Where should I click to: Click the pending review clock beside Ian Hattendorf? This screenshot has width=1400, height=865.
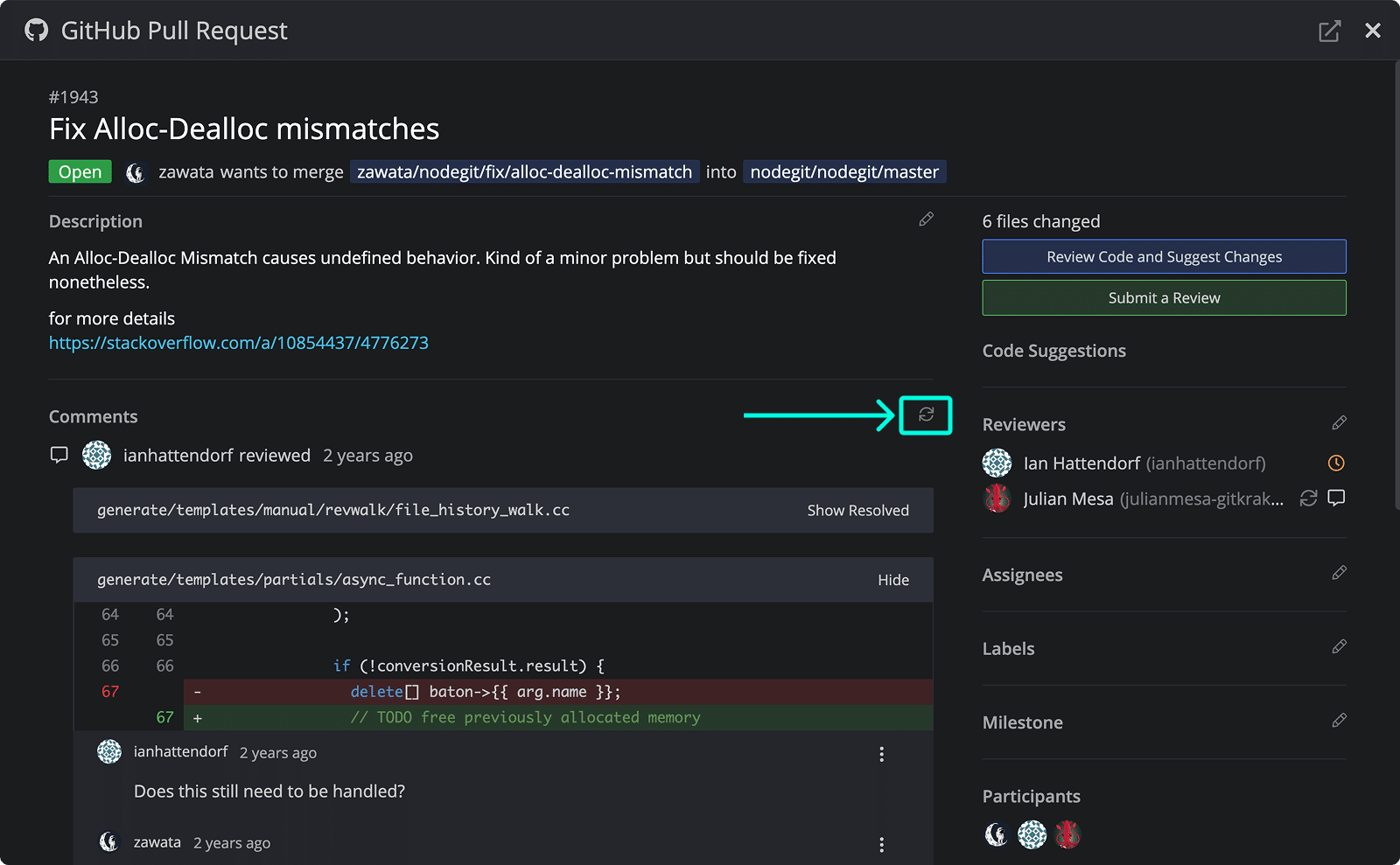(x=1335, y=463)
